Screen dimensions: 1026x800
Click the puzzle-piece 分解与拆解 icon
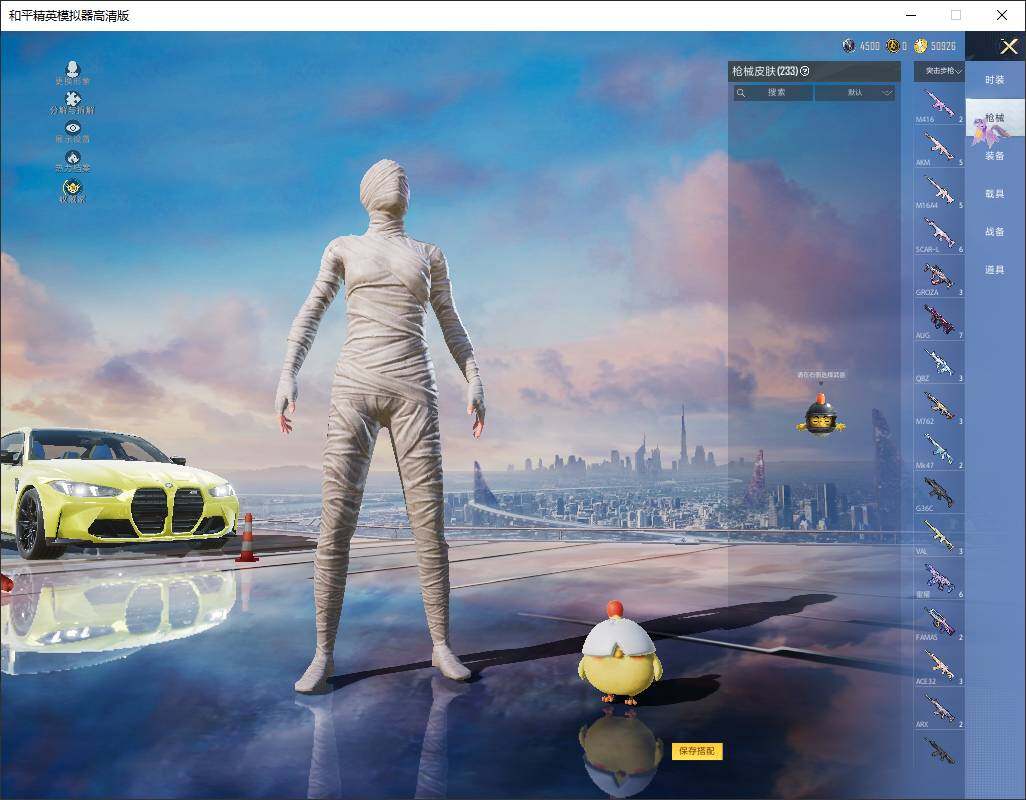[x=73, y=103]
